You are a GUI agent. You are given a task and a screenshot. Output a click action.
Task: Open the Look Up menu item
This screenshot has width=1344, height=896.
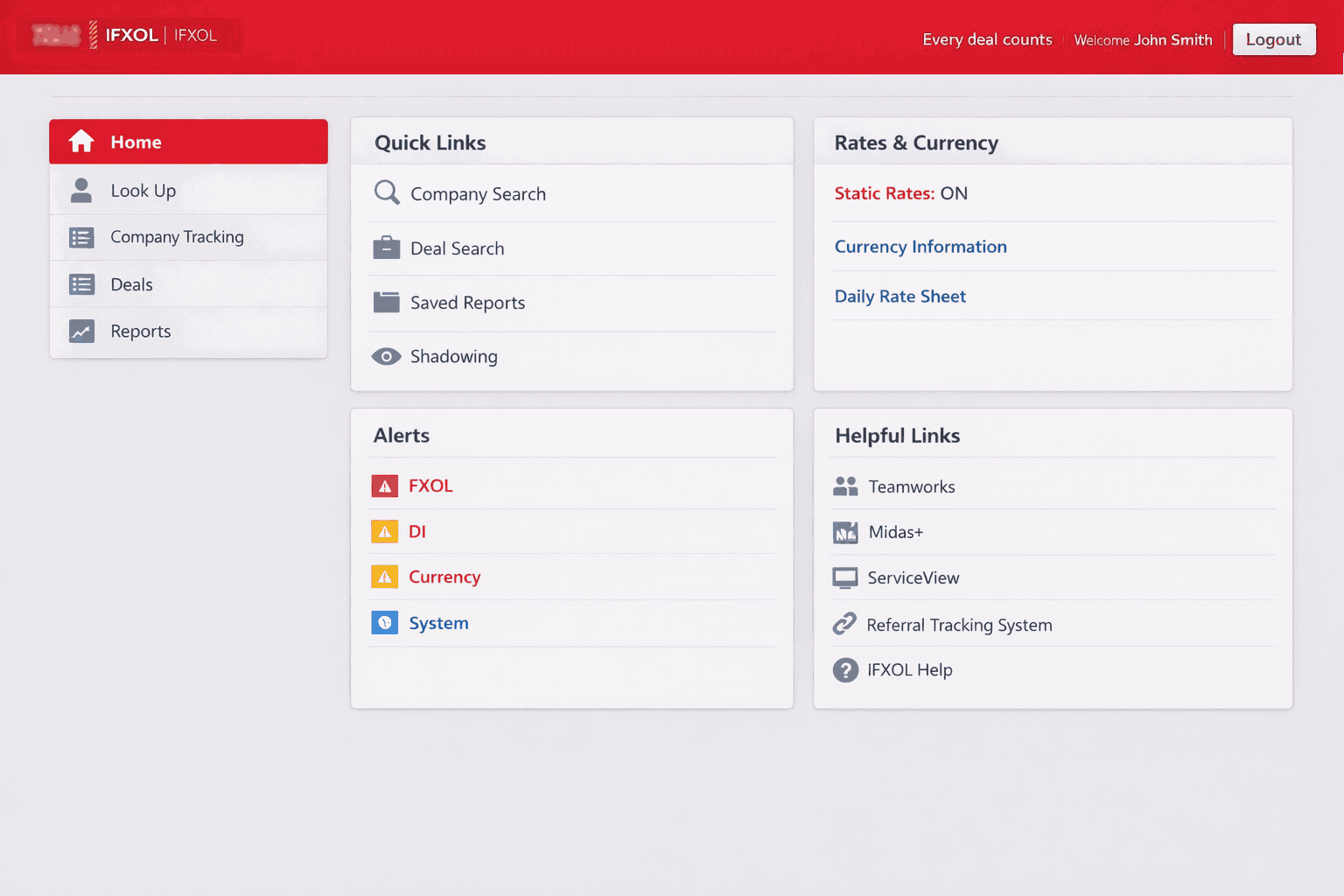pyautogui.click(x=143, y=191)
